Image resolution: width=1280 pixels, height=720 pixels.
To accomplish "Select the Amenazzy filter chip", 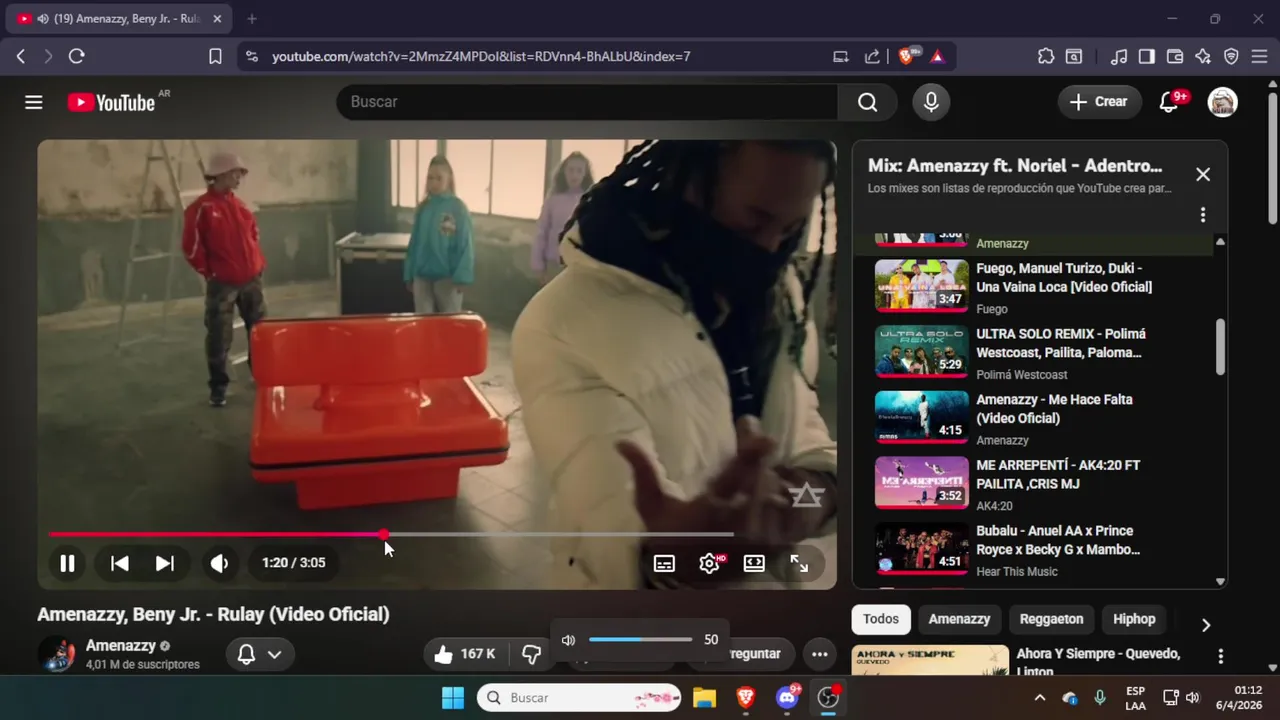I will click(x=959, y=619).
